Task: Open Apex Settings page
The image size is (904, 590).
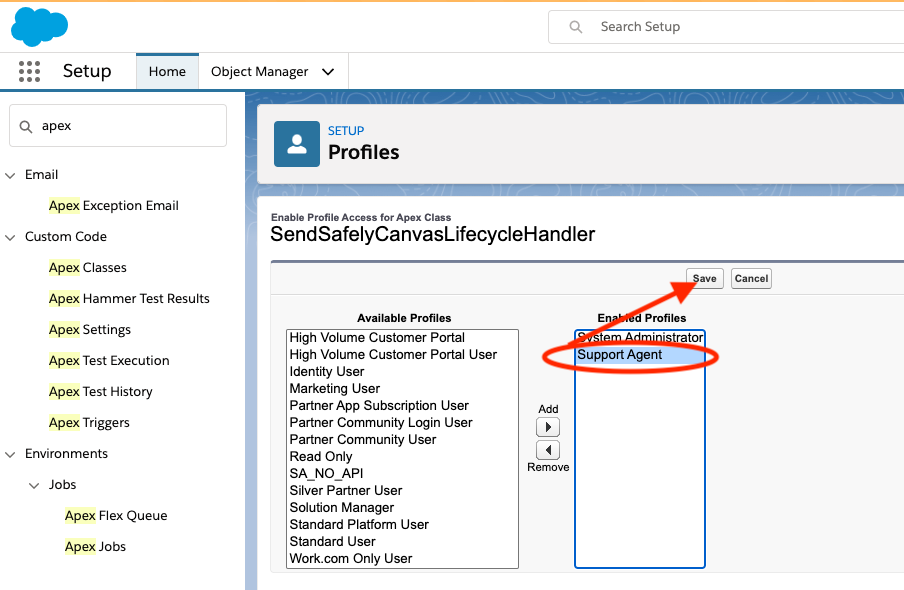Action: coord(90,330)
